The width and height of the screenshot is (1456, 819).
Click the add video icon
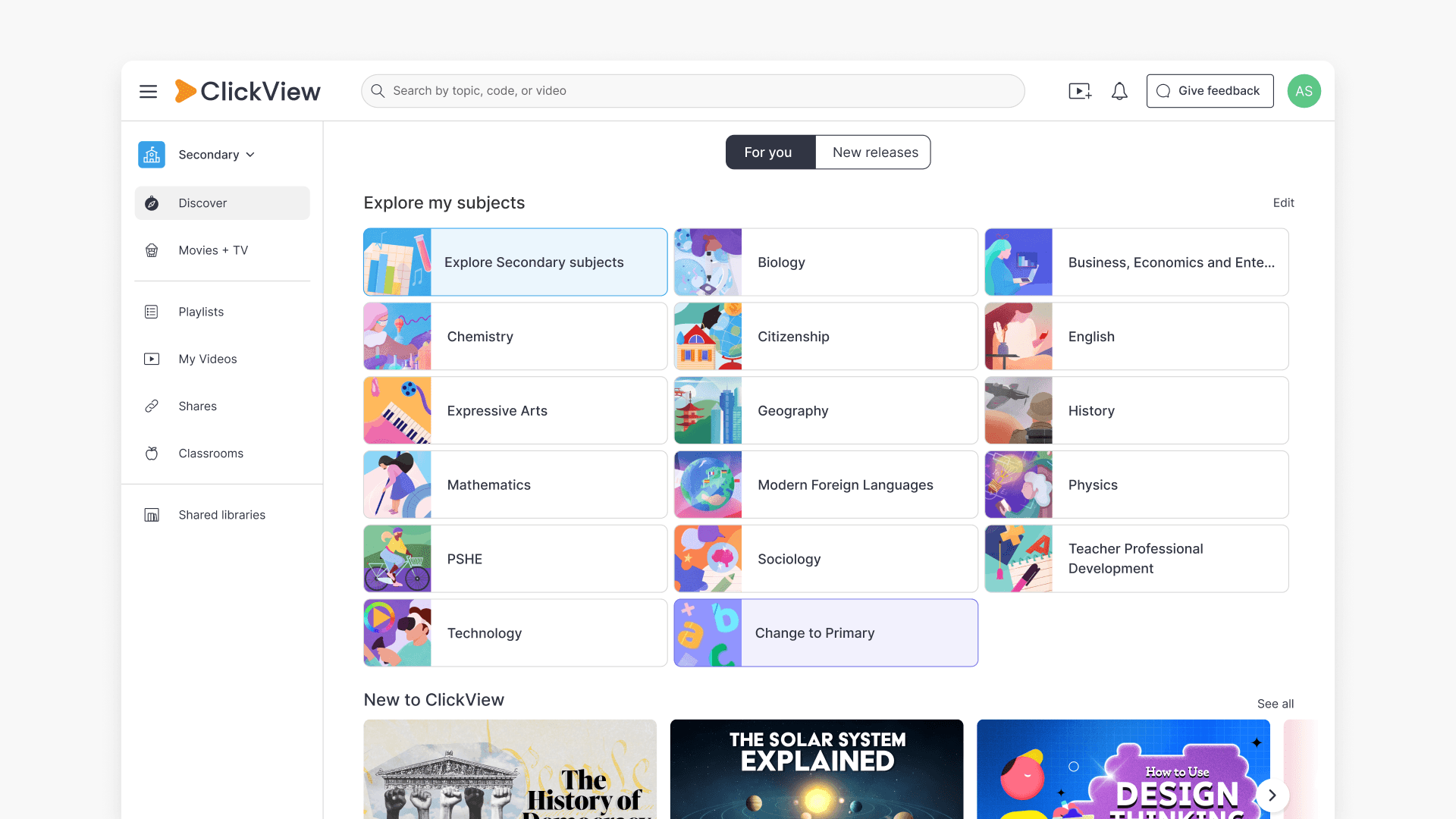[1080, 92]
